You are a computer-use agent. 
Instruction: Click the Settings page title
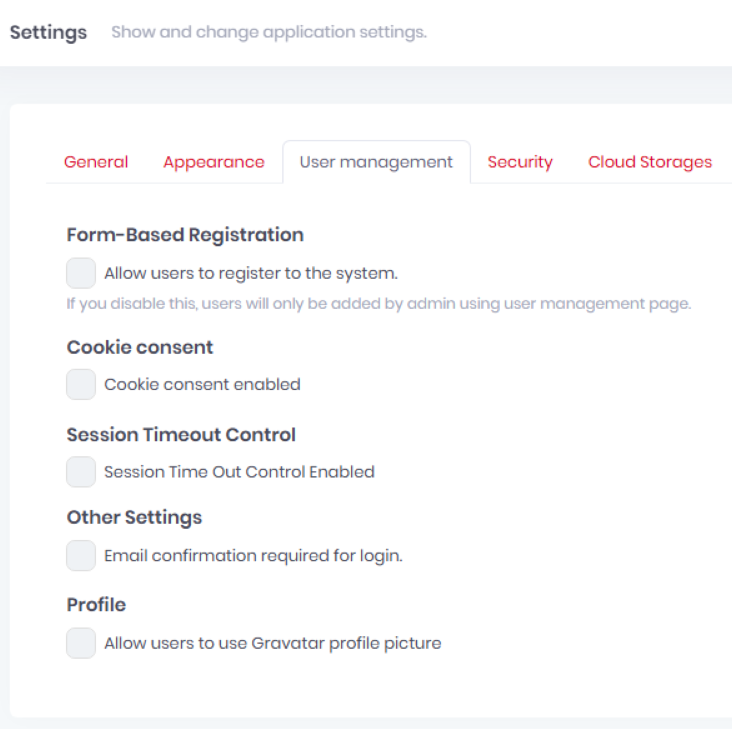[x=49, y=33]
